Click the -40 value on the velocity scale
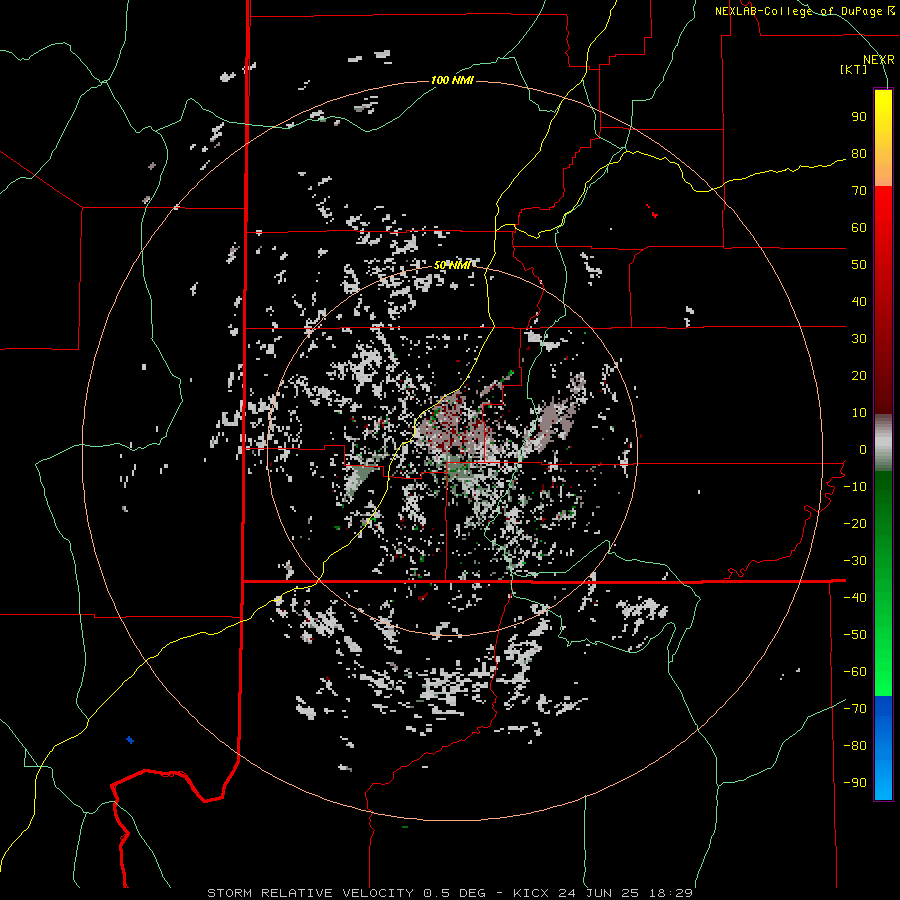 click(x=855, y=598)
